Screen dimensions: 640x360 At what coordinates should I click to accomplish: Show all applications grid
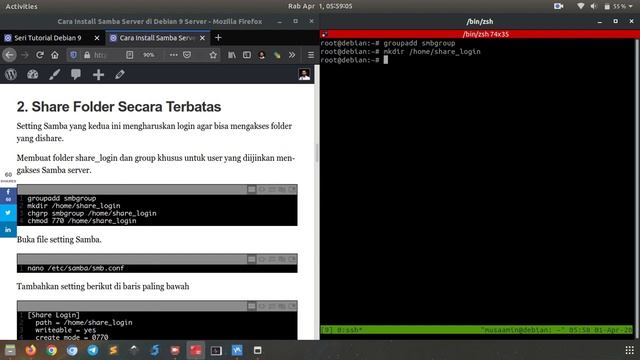(x=629, y=350)
